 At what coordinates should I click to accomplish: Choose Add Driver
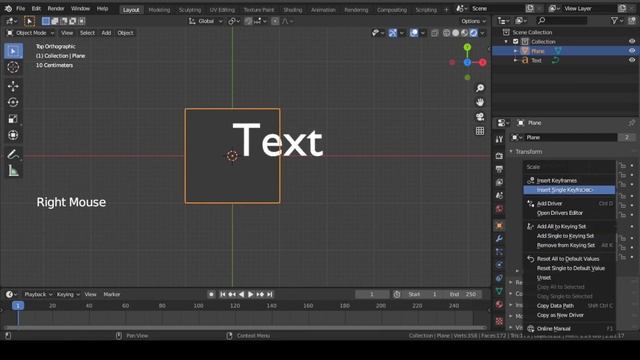(x=569, y=203)
